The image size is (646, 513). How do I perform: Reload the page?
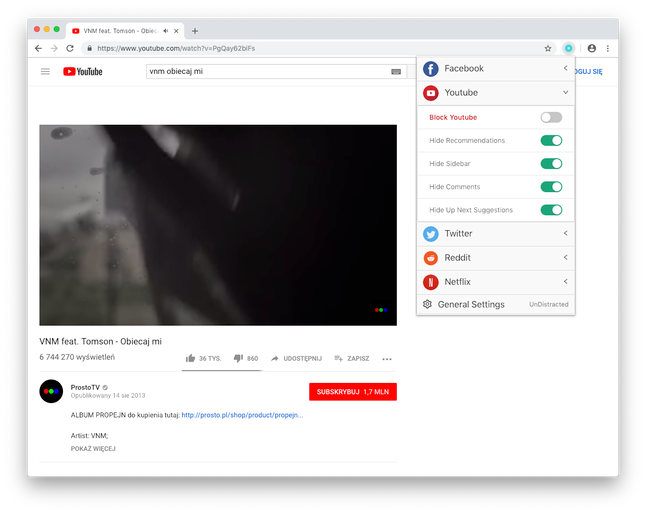[x=70, y=48]
